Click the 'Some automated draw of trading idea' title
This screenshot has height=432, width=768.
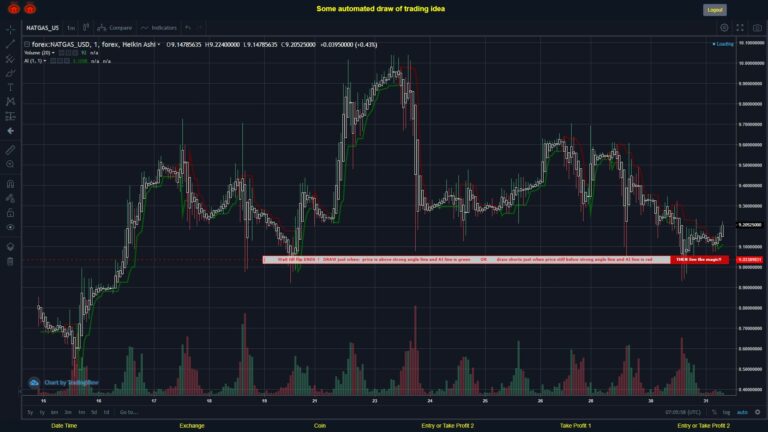pyautogui.click(x=381, y=9)
